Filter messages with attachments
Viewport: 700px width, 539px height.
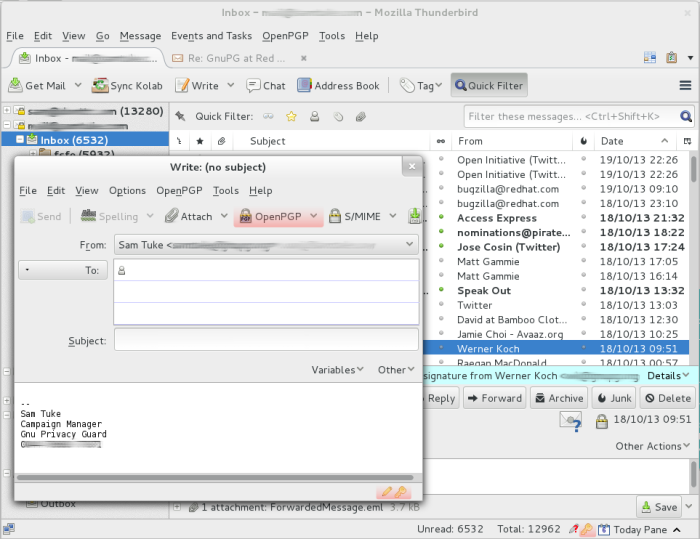tap(361, 117)
